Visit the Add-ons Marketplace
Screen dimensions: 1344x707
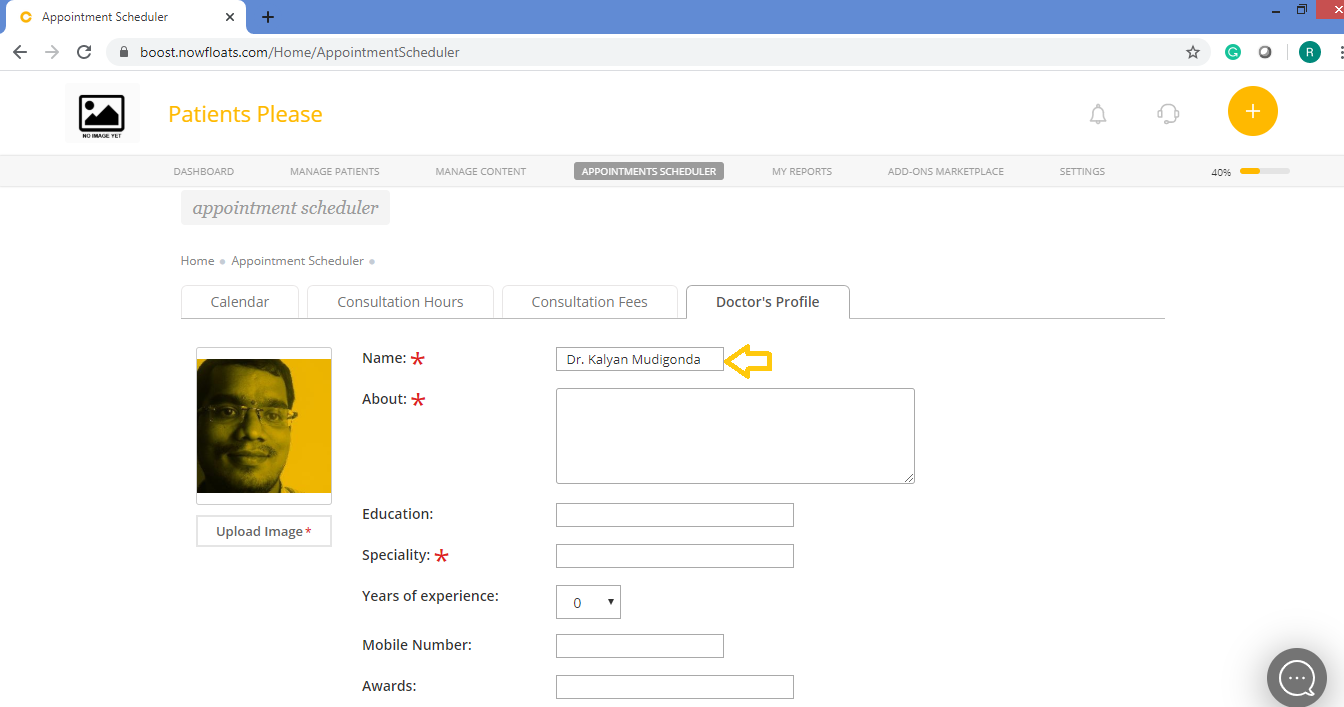pos(946,171)
